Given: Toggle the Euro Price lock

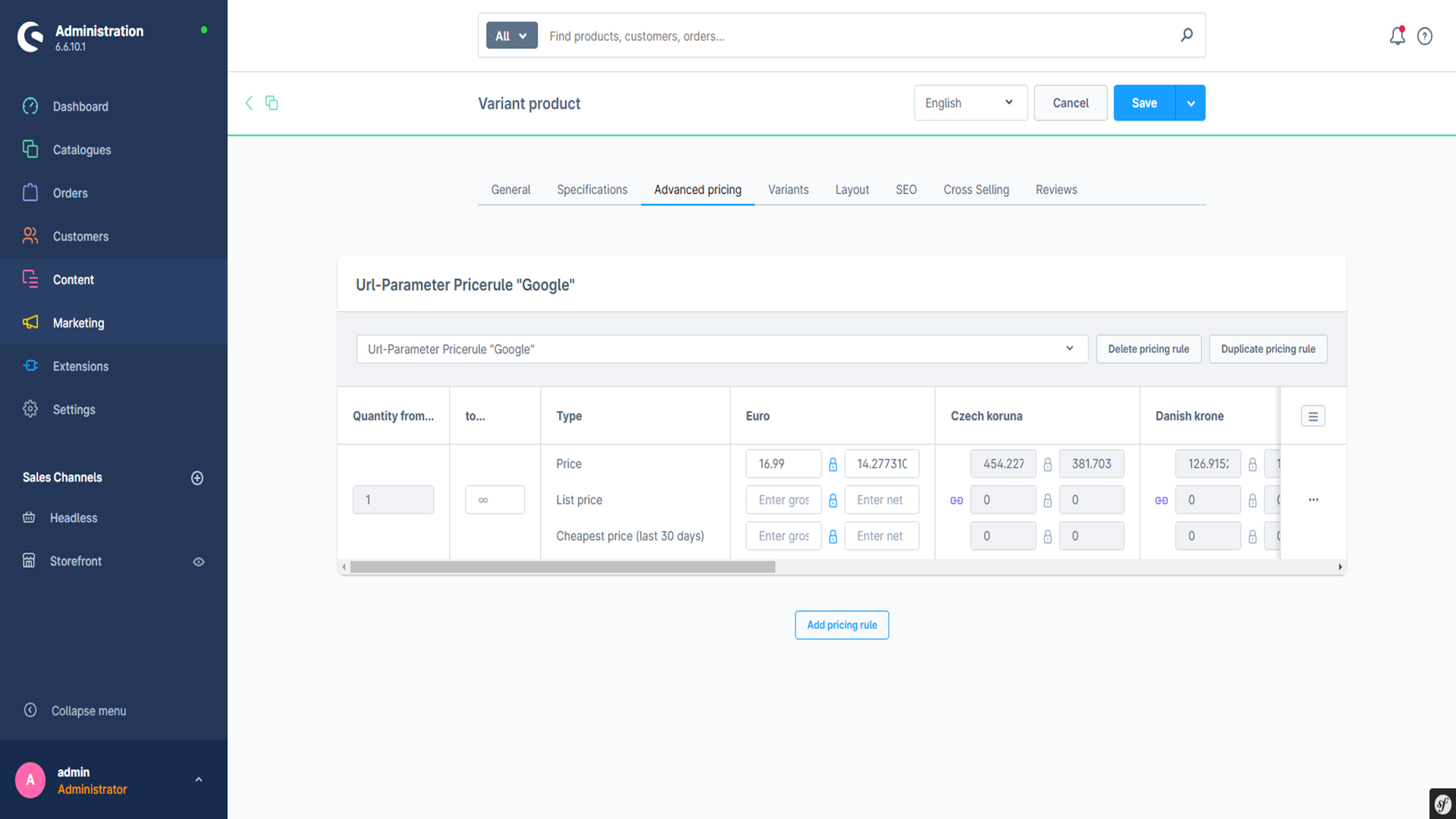Looking at the screenshot, I should coord(833,464).
